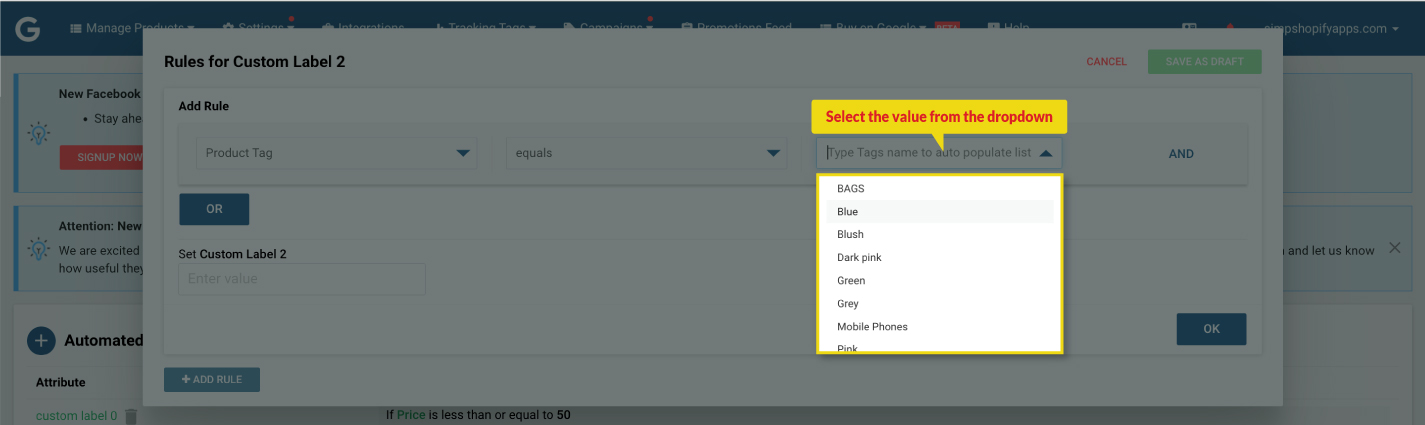
Task: Select the Blue tag option
Action: 940,211
